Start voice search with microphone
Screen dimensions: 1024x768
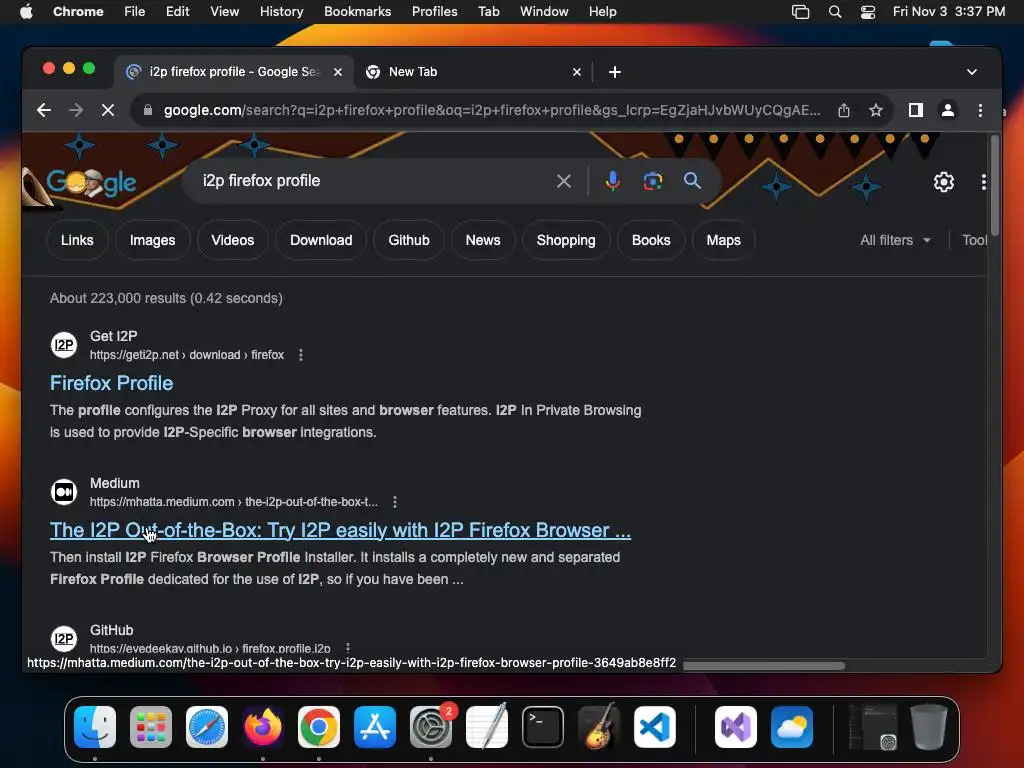(613, 181)
